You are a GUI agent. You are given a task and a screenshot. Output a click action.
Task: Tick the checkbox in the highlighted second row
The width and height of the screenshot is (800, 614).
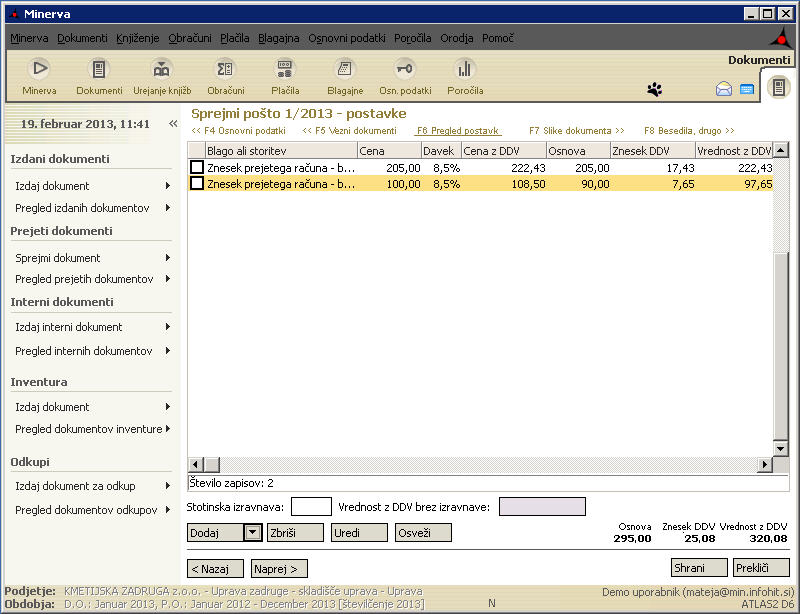click(197, 184)
